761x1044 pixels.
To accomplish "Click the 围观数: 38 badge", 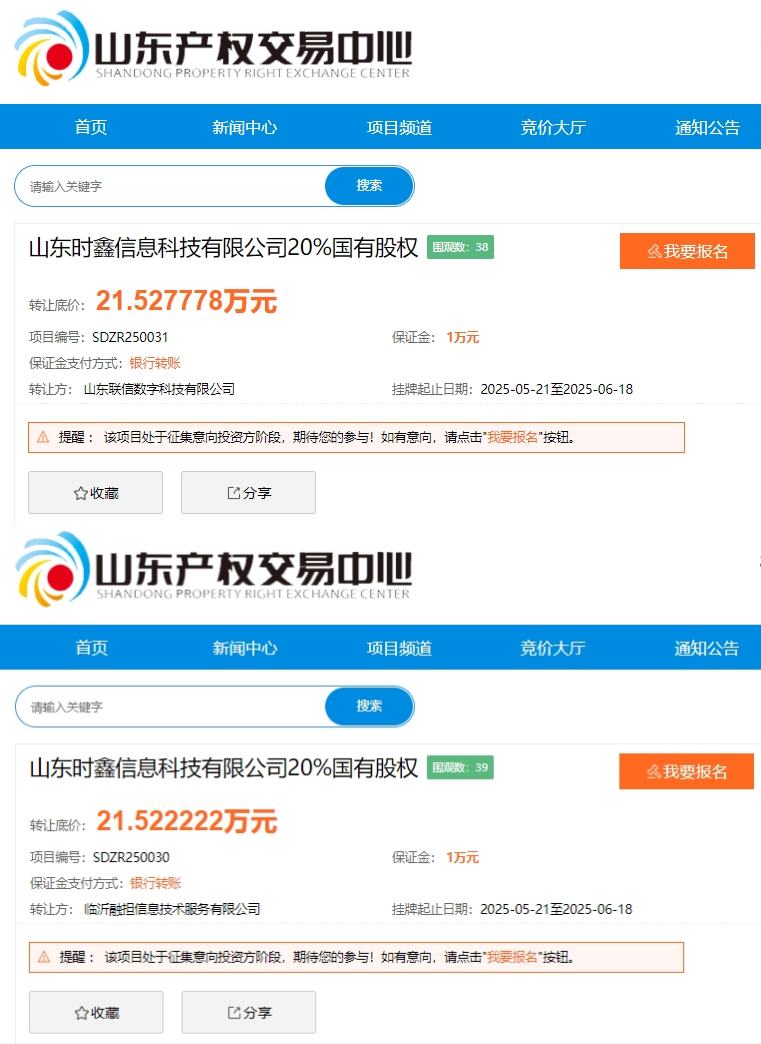I will tap(460, 247).
